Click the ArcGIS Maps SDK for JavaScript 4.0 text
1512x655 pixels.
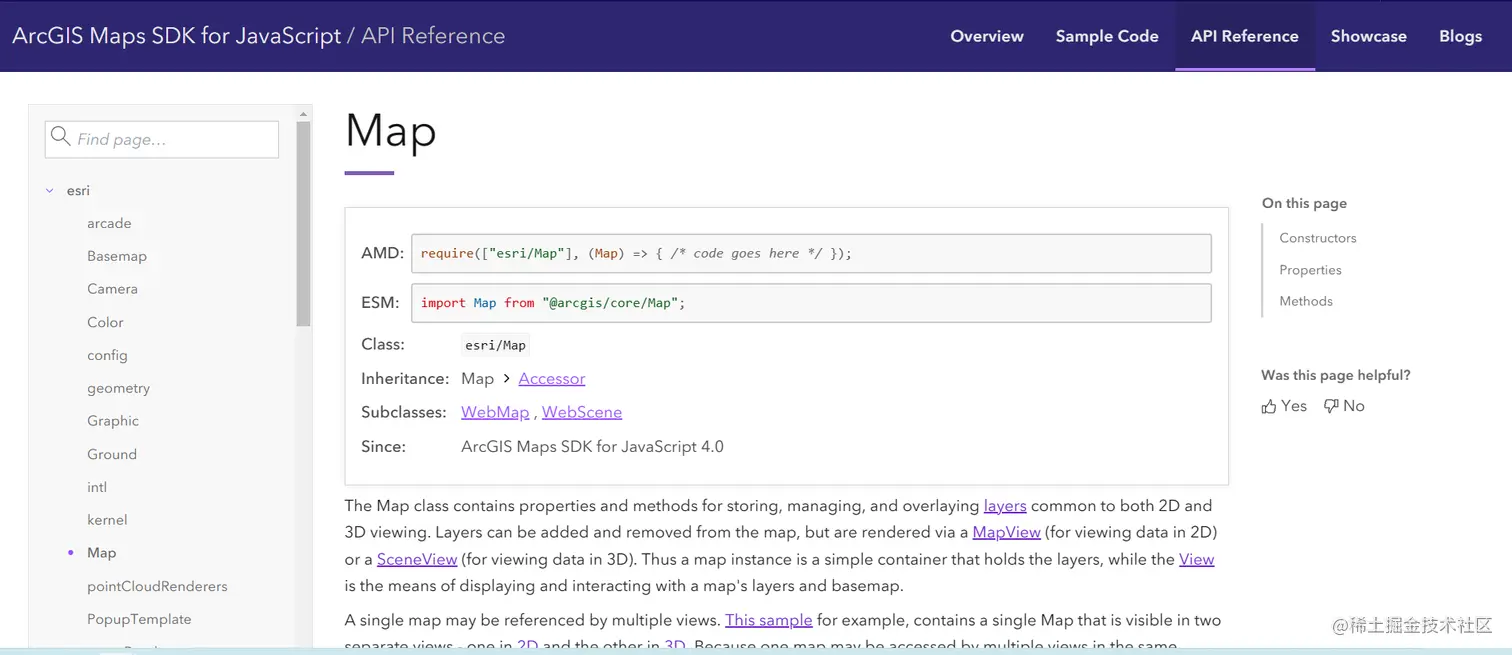pos(592,447)
